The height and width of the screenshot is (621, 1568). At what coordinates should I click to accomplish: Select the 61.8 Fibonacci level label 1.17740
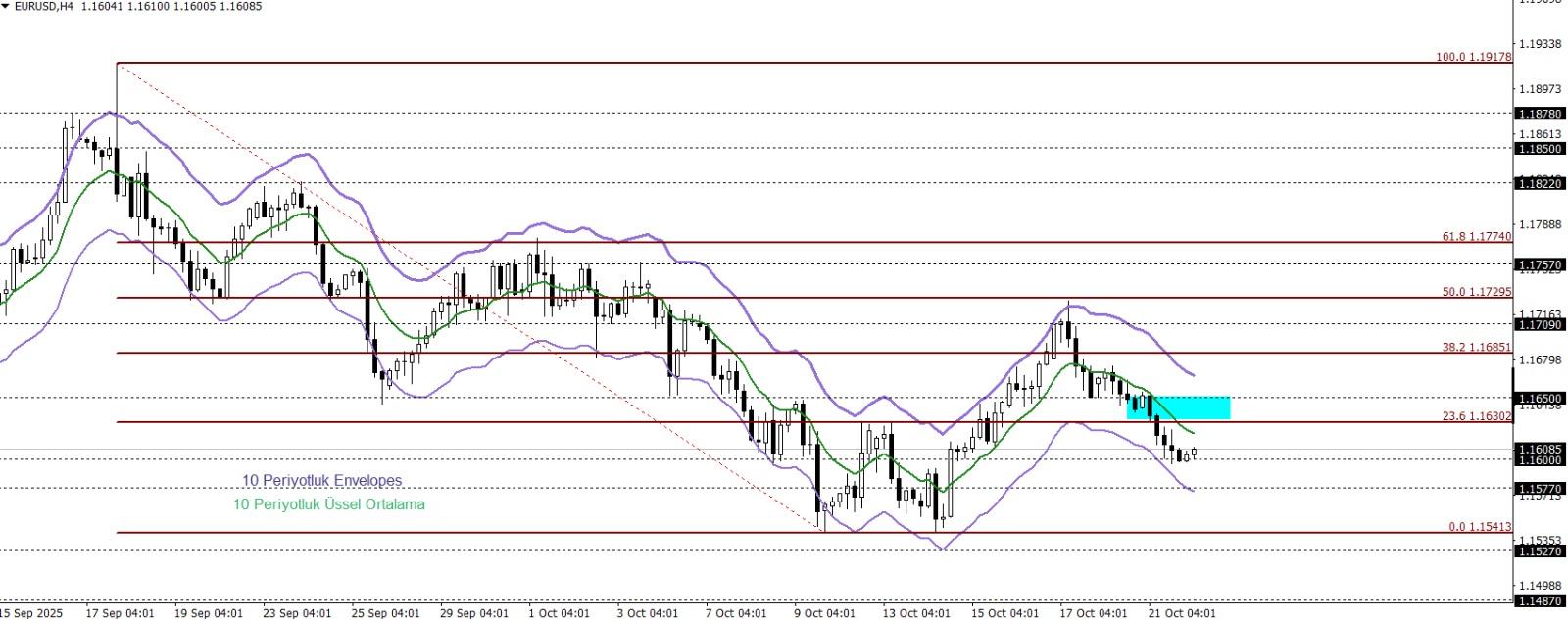click(x=1477, y=237)
